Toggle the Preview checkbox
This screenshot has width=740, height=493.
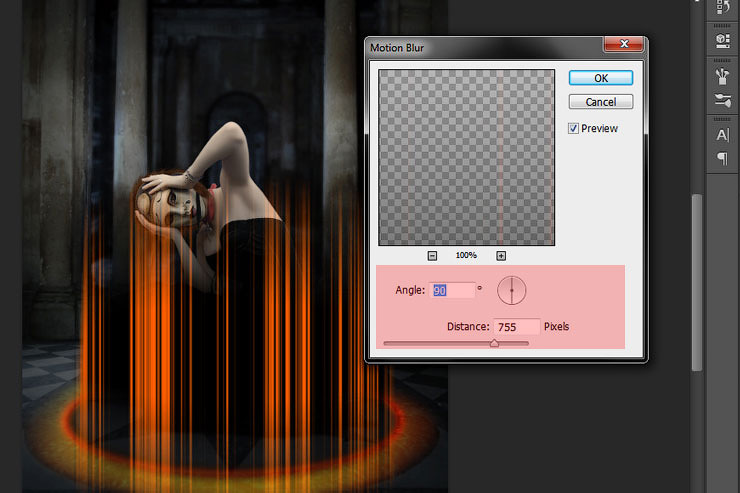[574, 128]
